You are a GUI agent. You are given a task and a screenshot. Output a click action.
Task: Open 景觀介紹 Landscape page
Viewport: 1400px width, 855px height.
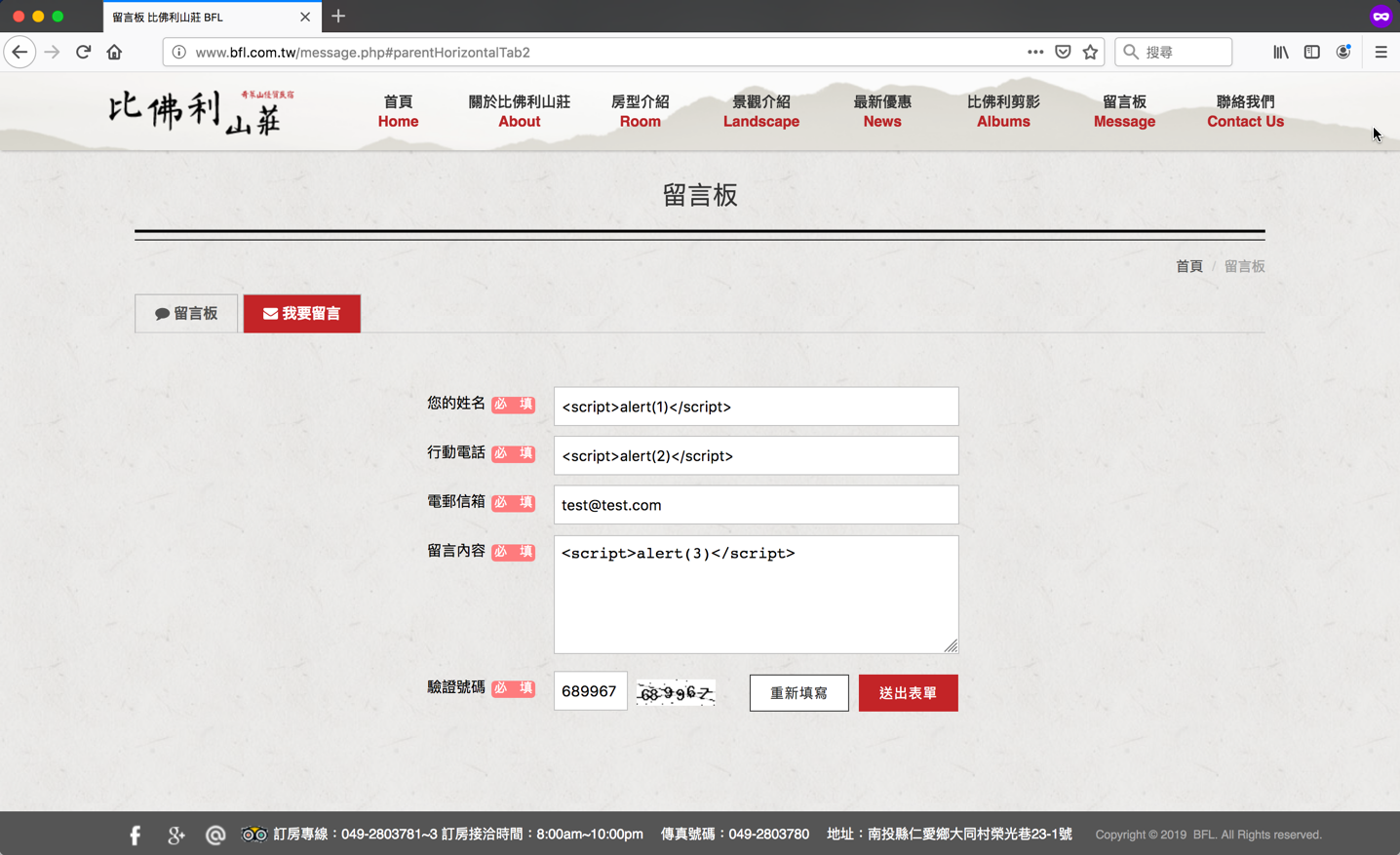pyautogui.click(x=761, y=111)
